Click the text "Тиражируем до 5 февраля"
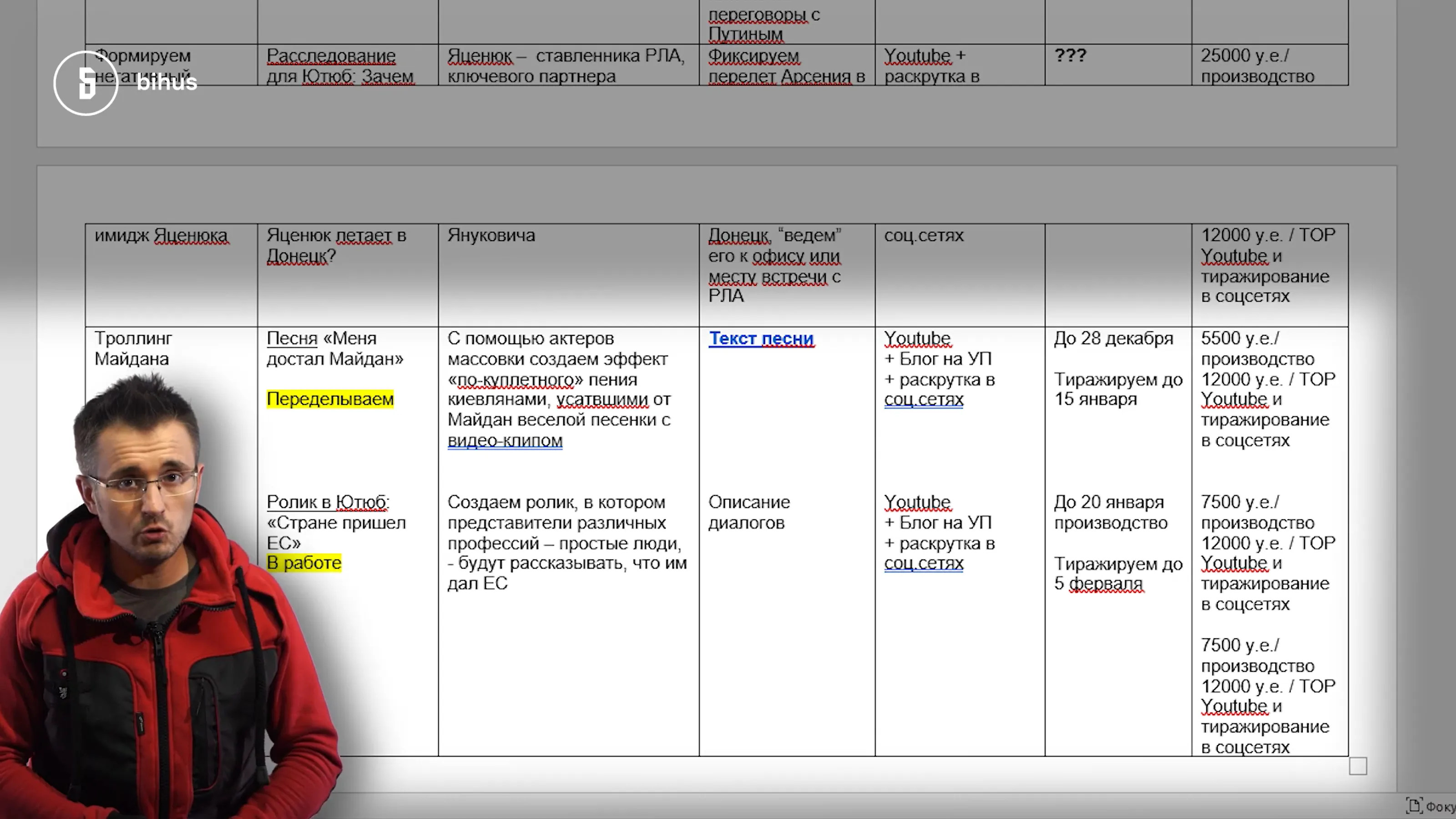Screen dimensions: 1456x819 coord(1118,573)
